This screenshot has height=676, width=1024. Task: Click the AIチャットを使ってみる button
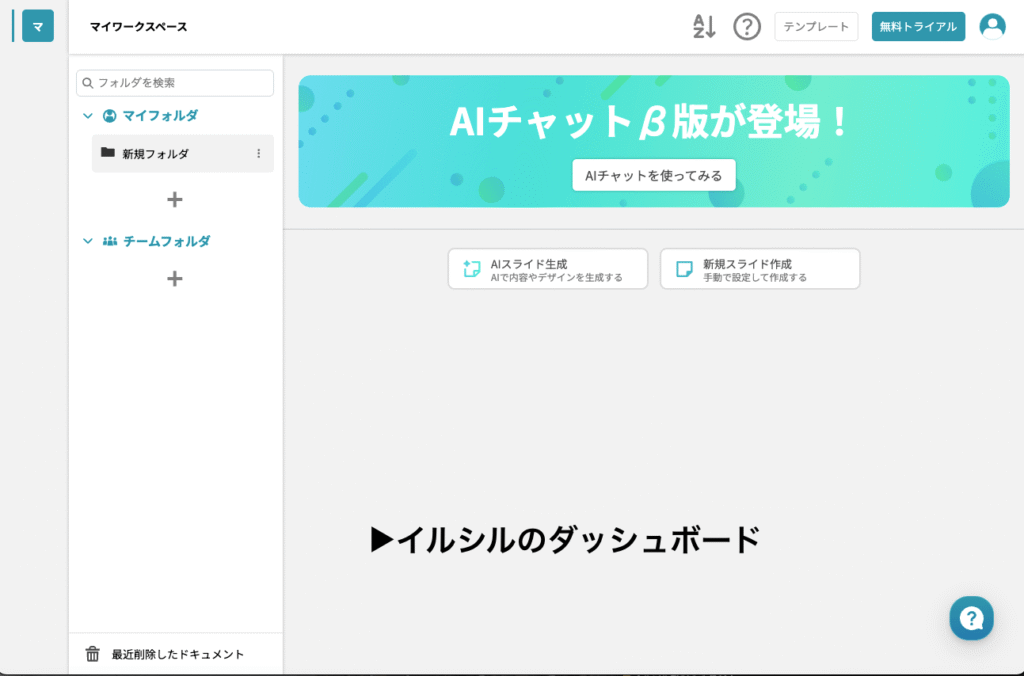click(654, 175)
